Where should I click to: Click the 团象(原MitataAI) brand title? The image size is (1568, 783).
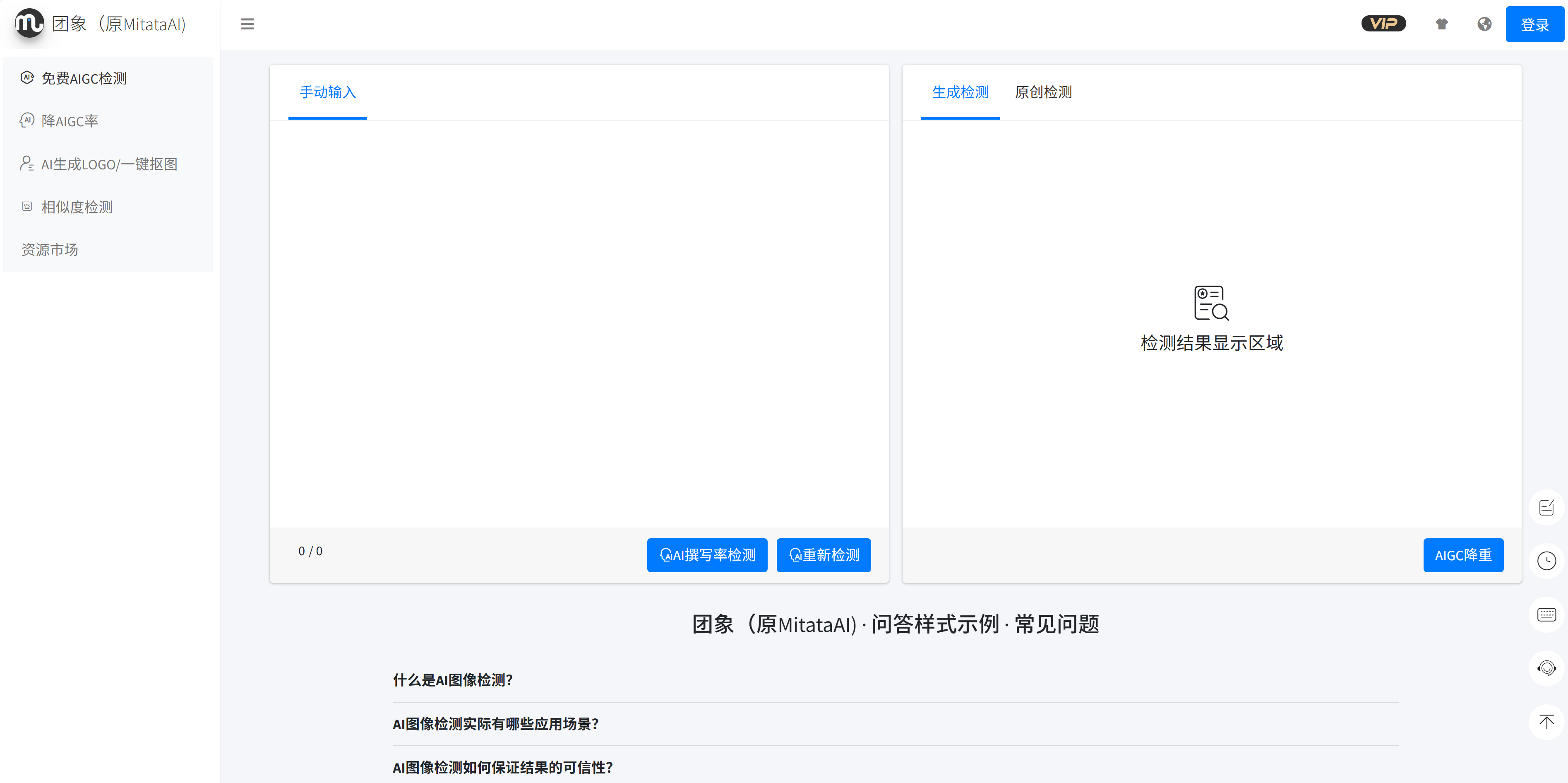click(119, 24)
